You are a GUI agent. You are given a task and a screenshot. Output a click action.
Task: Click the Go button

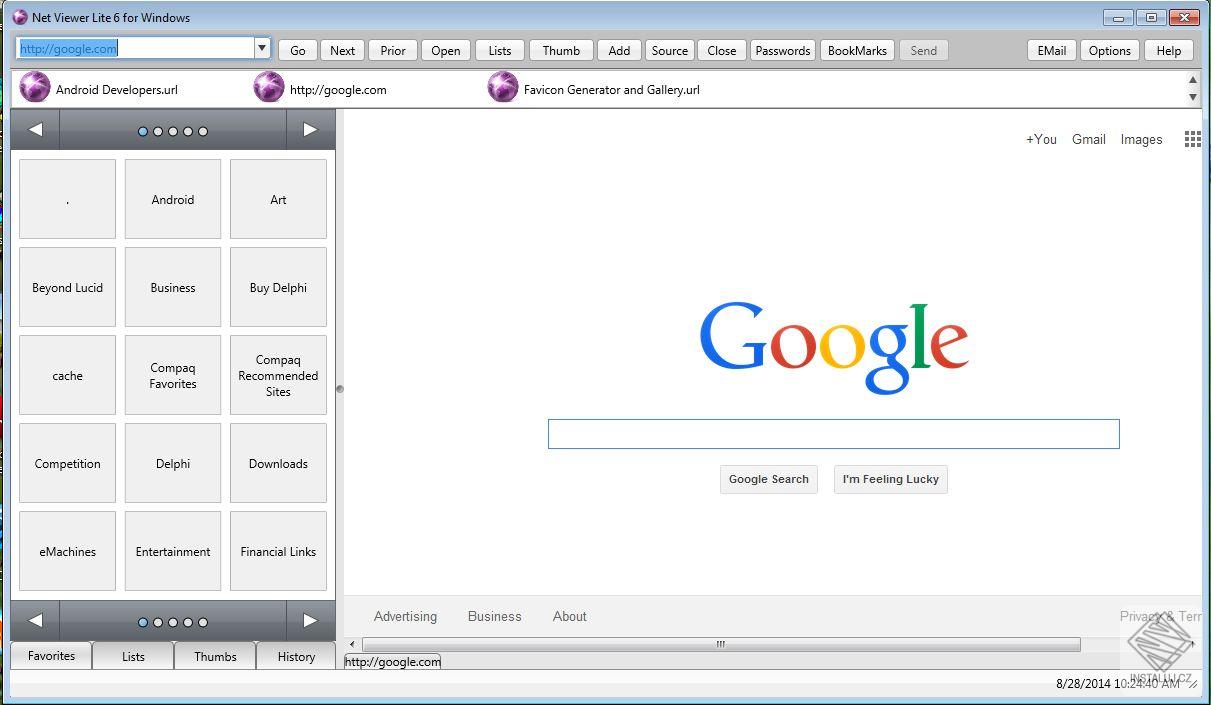[298, 50]
